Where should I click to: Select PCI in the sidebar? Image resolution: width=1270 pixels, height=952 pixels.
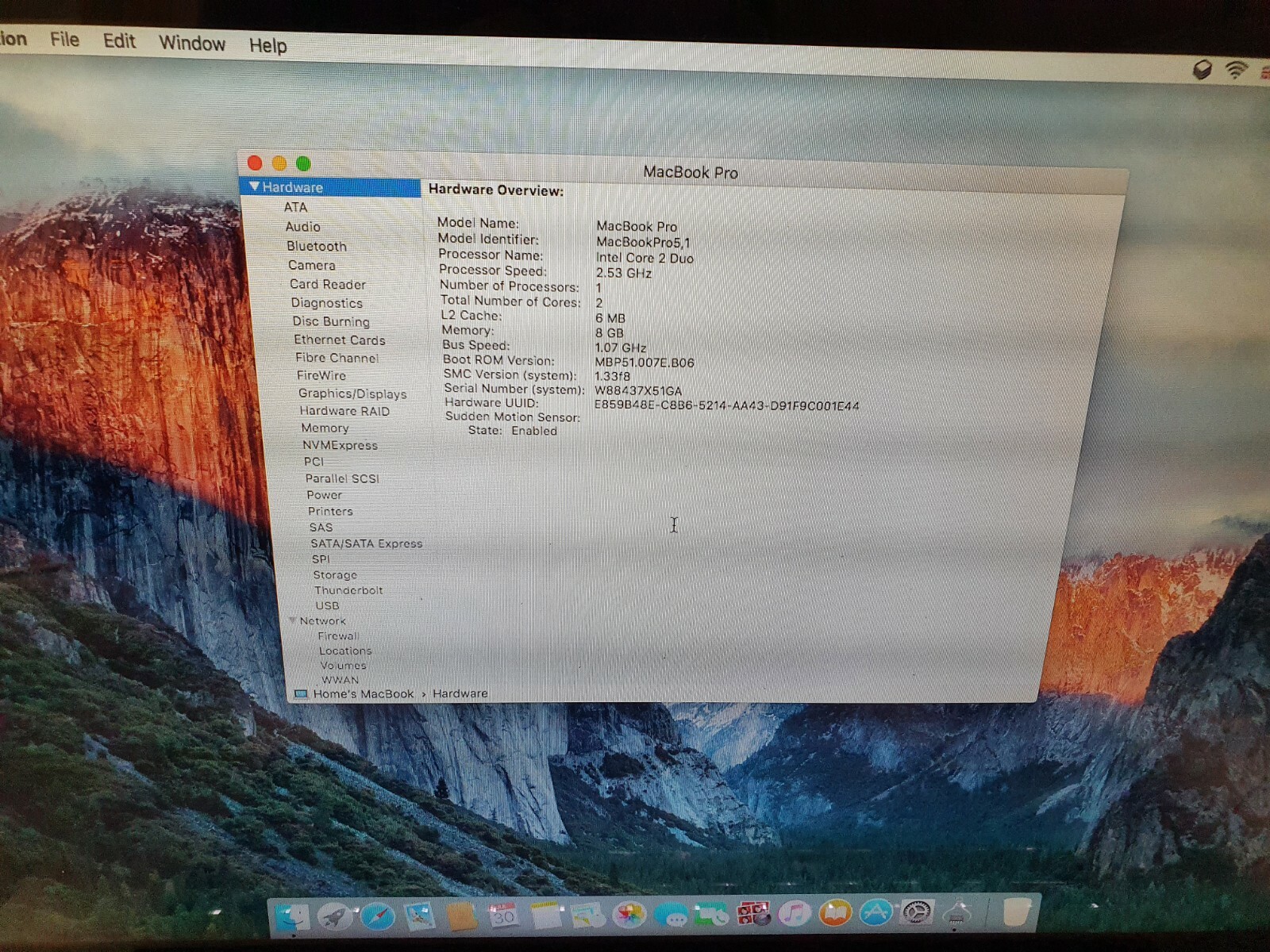(x=314, y=462)
